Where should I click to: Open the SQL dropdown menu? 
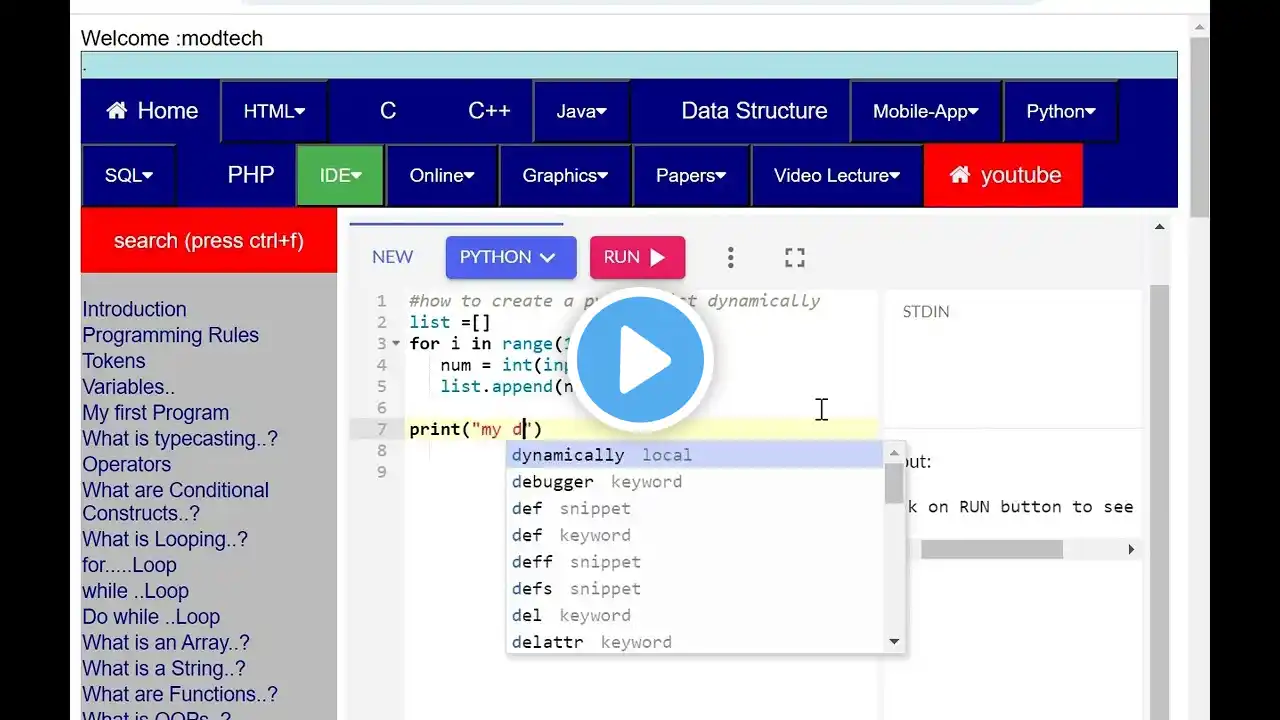(x=129, y=175)
